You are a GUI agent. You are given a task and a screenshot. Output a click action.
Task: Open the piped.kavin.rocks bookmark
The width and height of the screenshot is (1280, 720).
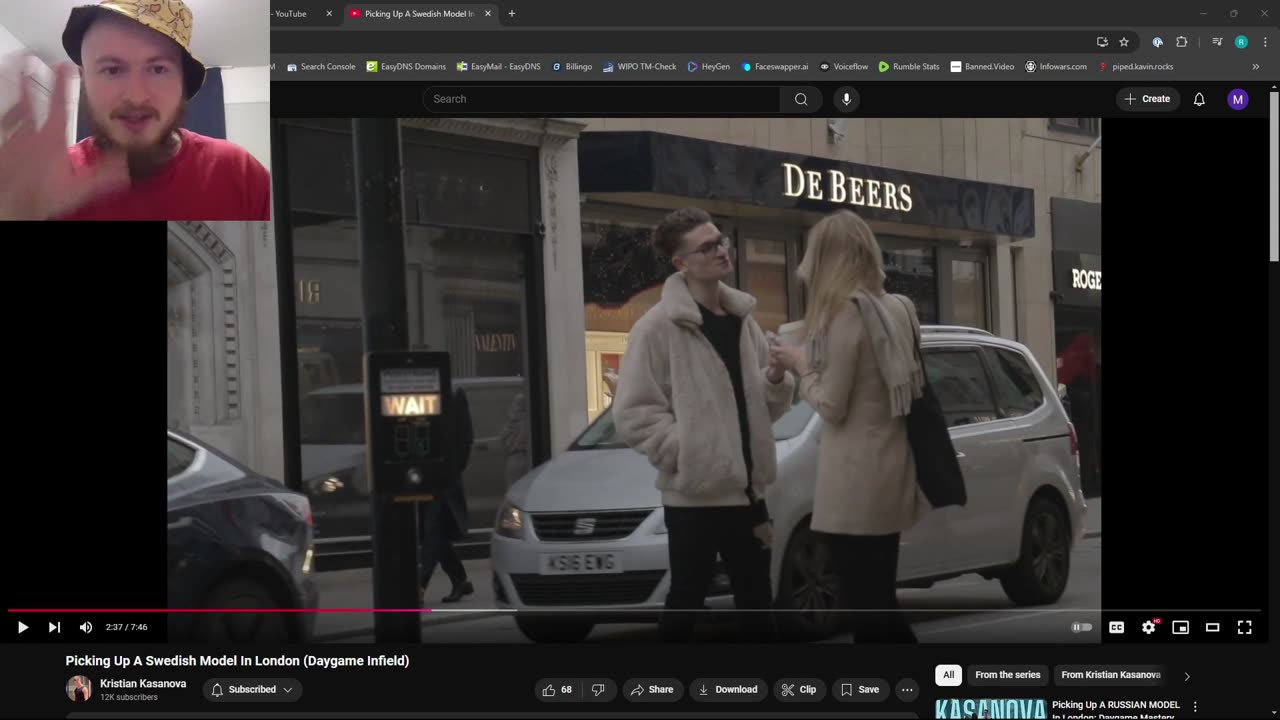pos(1136,67)
